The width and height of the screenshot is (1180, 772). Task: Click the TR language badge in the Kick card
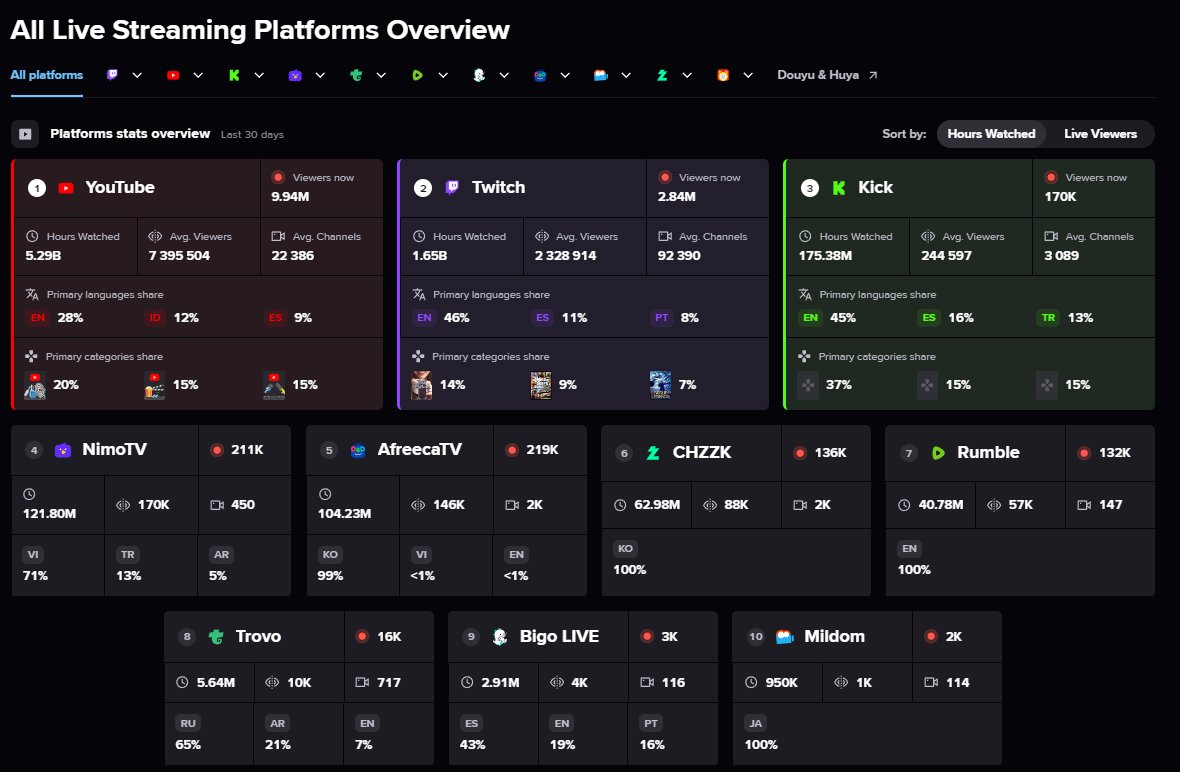pyautogui.click(x=1048, y=318)
